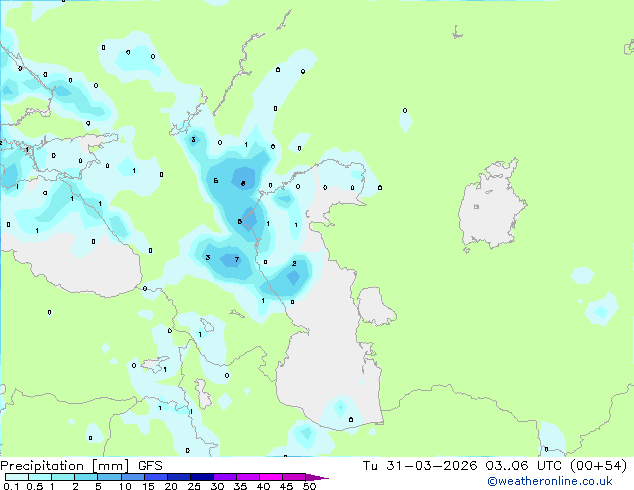
Task: Click the 1–2 mm legend color swatch
Action: 63,477
